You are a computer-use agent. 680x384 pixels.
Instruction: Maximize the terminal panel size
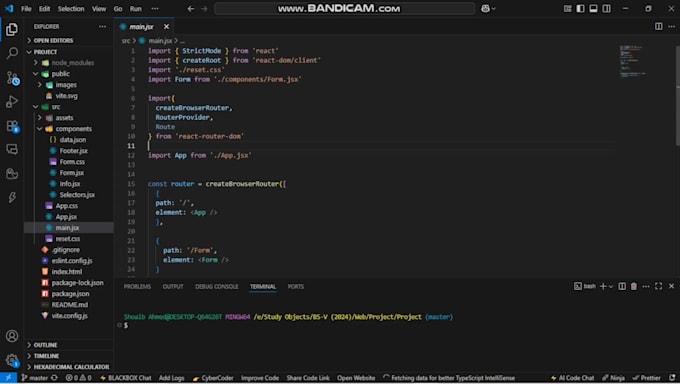click(x=658, y=286)
